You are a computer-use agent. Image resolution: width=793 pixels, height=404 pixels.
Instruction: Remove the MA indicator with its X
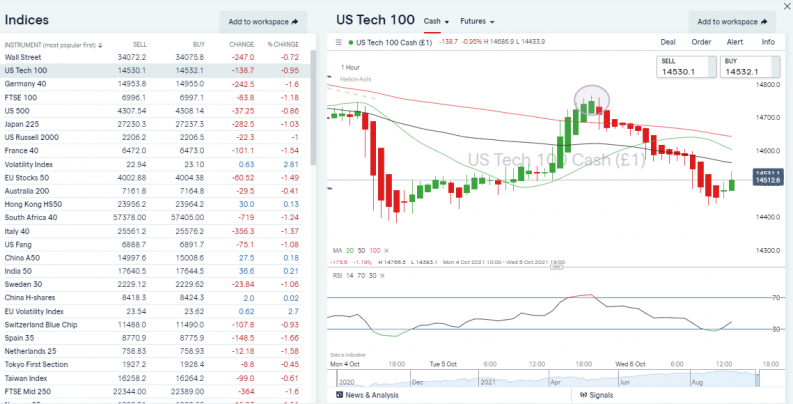coord(386,250)
